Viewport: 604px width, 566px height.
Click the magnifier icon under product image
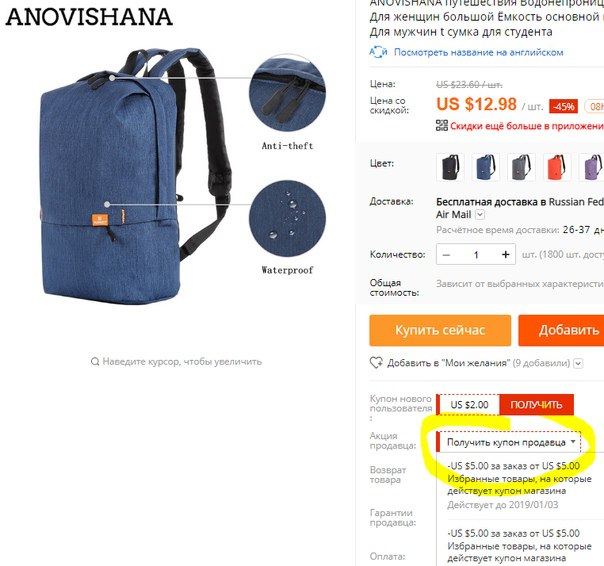(95, 362)
